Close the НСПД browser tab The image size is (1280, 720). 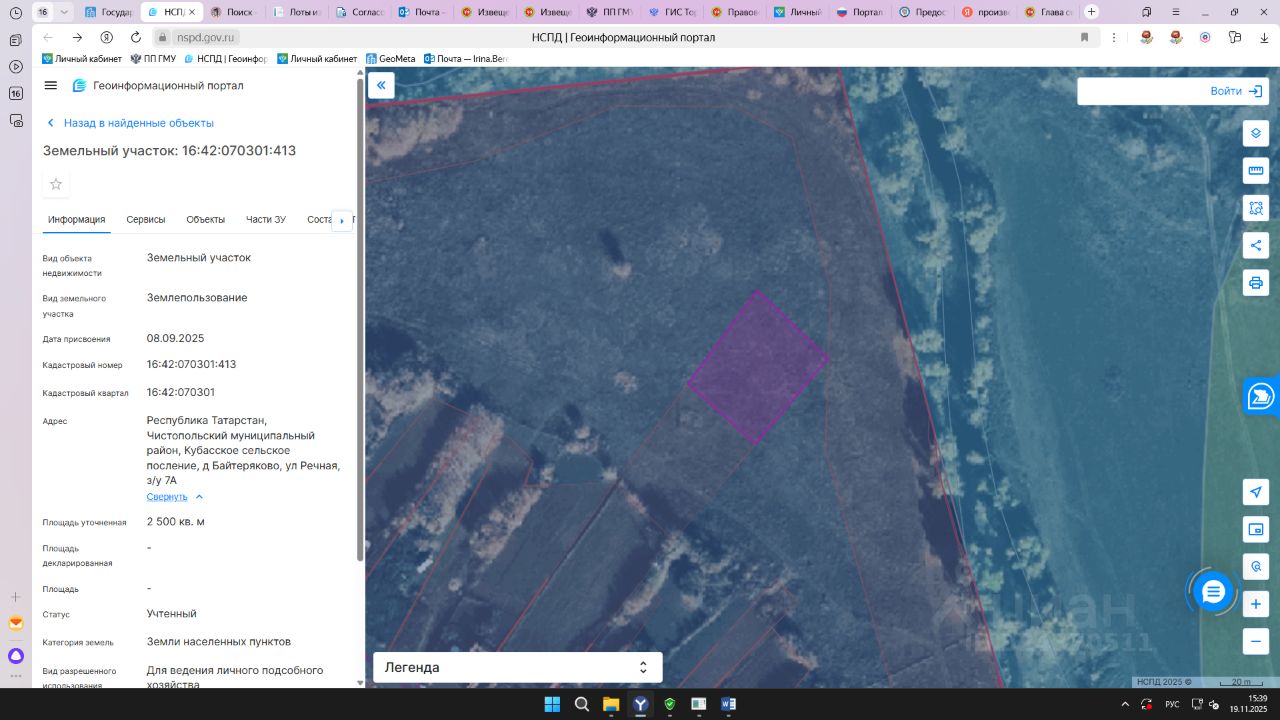[x=192, y=12]
